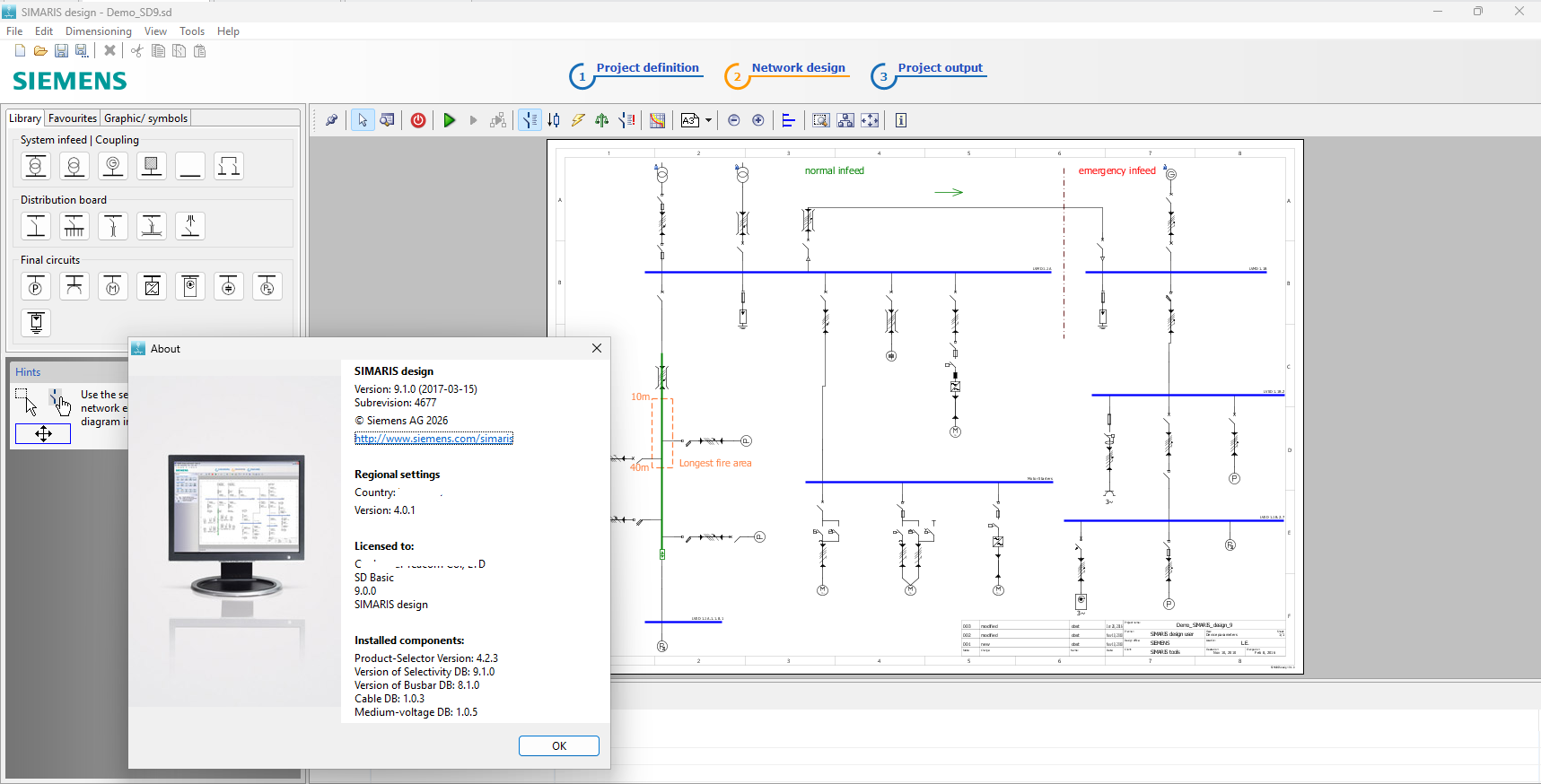Click the New project icon
This screenshot has height=784, width=1541.
point(20,51)
